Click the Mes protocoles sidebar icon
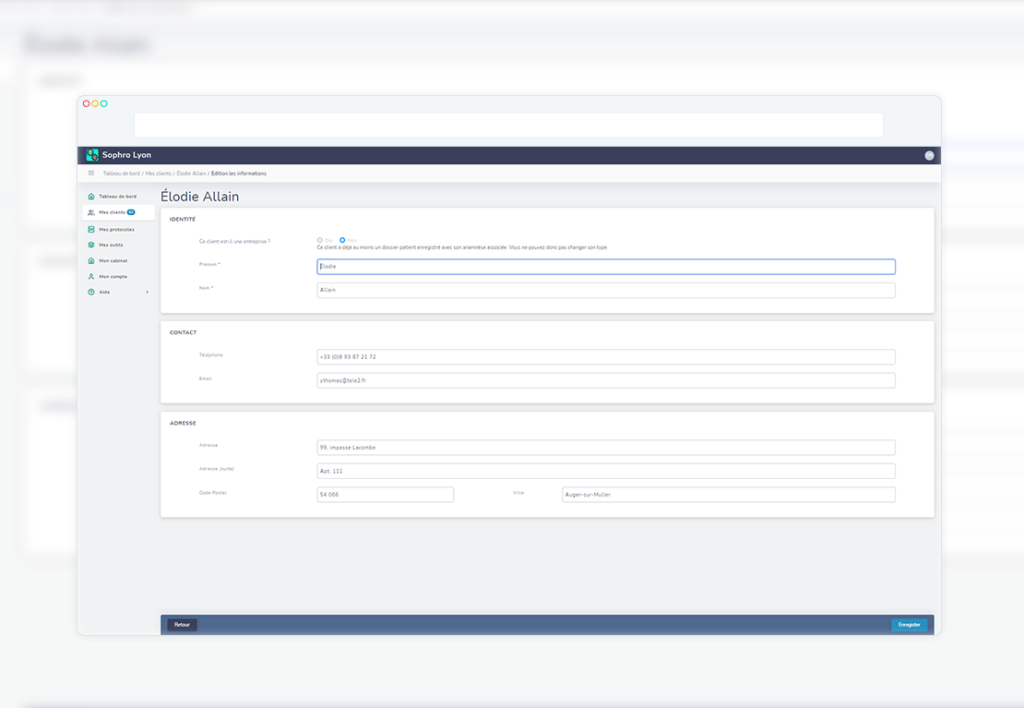This screenshot has height=708, width=1024. click(x=91, y=229)
